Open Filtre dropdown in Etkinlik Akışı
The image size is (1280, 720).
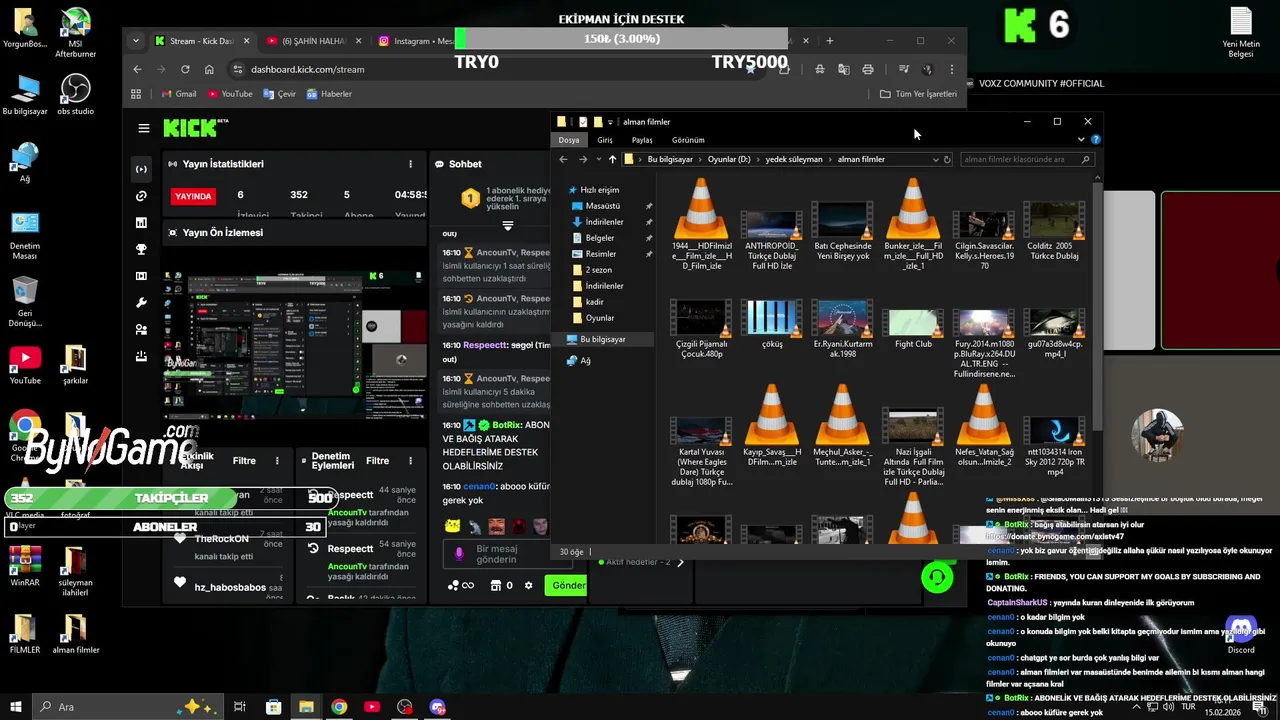(x=244, y=461)
